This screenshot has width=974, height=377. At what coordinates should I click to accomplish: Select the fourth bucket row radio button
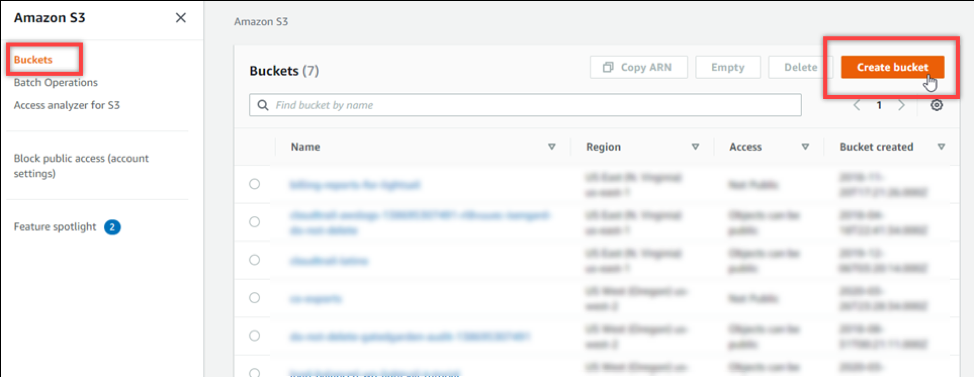click(254, 298)
